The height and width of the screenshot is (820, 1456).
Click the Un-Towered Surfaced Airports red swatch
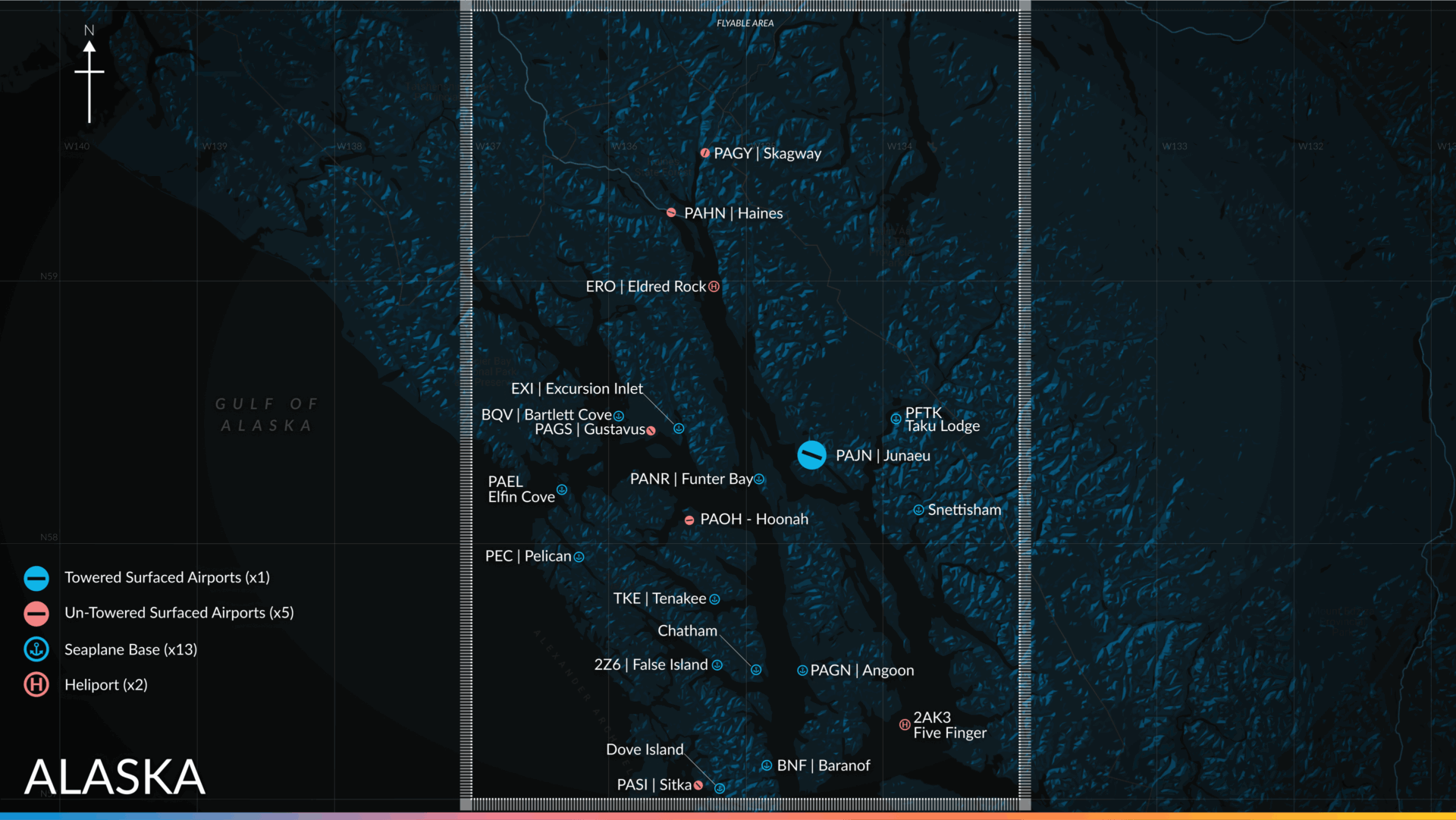click(x=36, y=614)
